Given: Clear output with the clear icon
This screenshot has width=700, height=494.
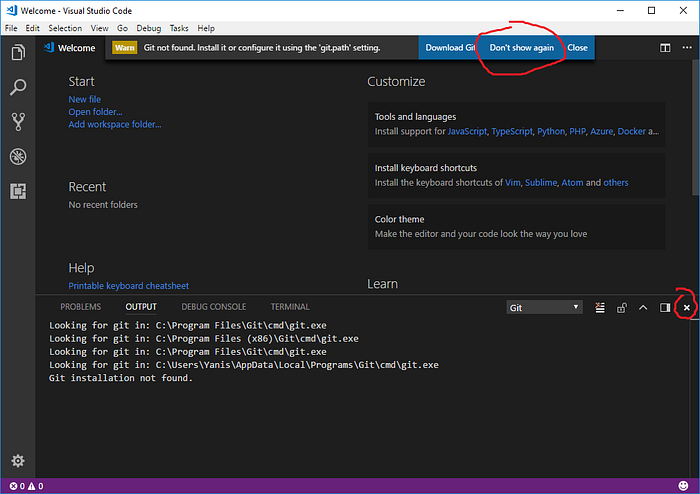Looking at the screenshot, I should (x=600, y=307).
